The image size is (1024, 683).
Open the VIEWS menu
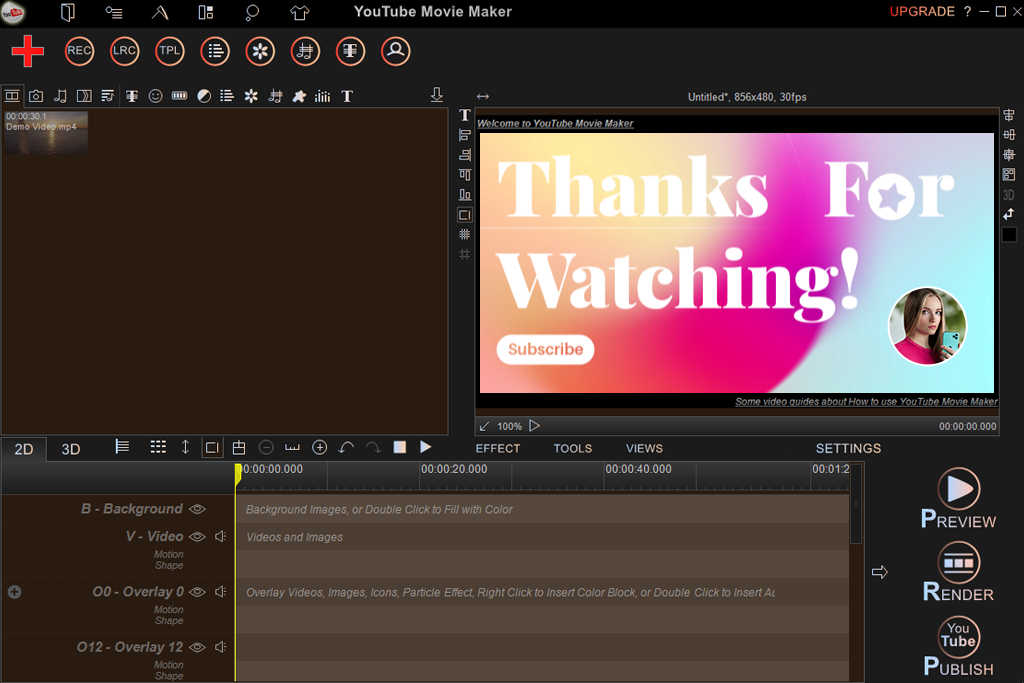(x=644, y=449)
